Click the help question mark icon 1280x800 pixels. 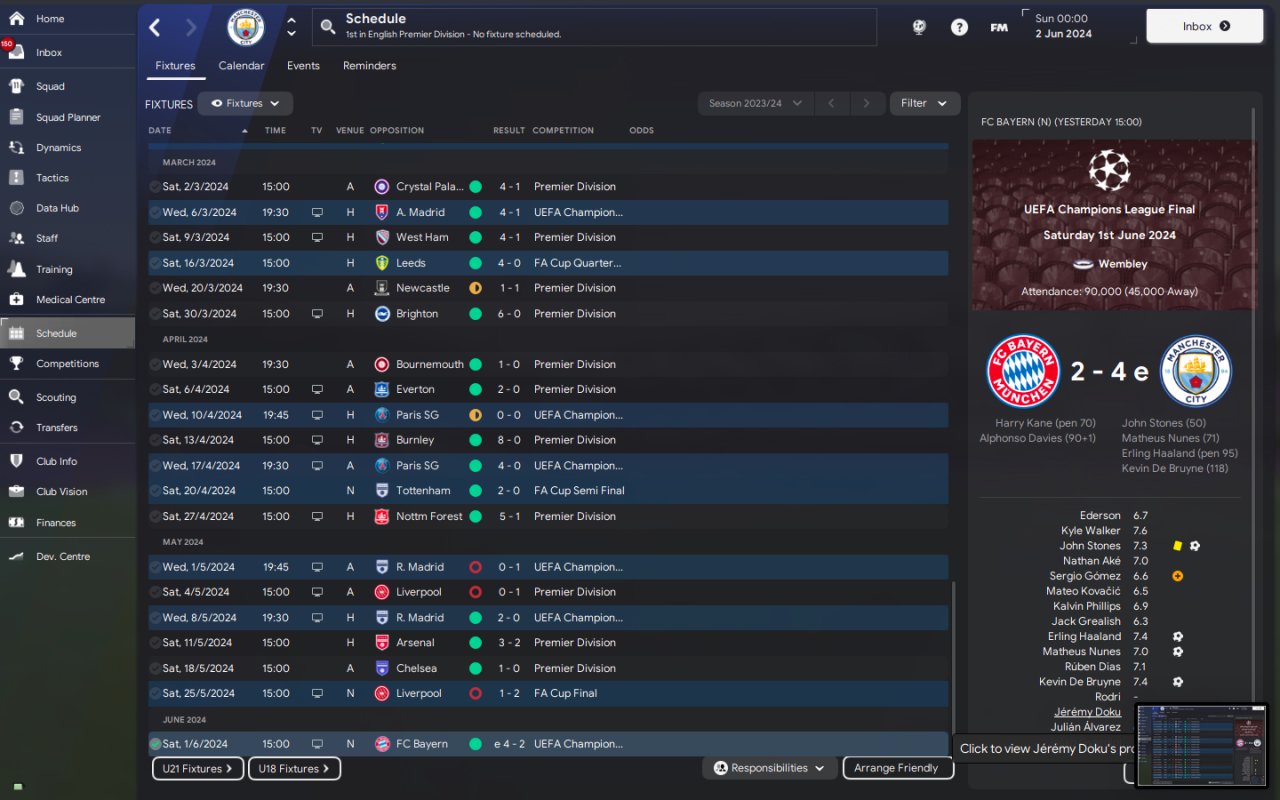[959, 27]
